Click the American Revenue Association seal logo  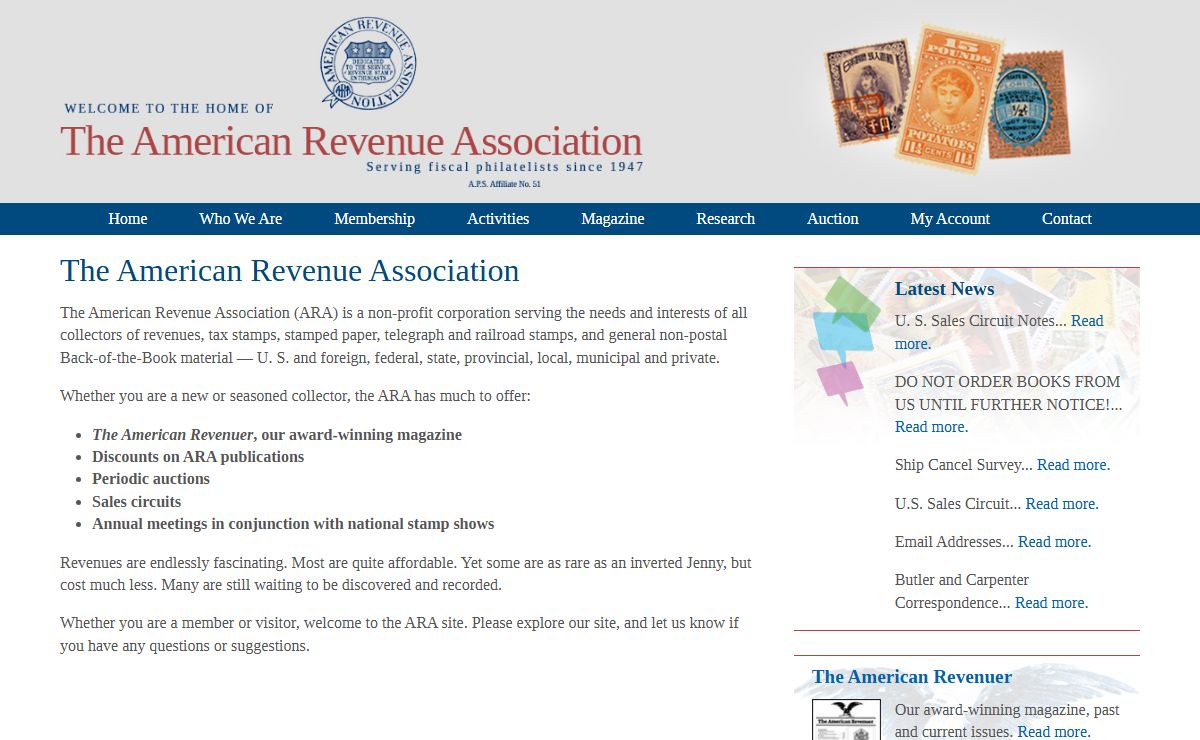click(x=368, y=62)
